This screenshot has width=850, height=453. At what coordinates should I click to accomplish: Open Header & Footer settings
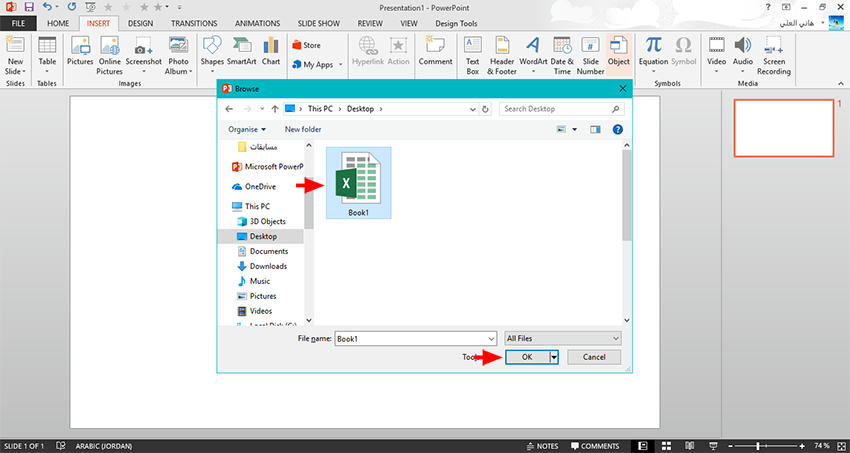coord(502,56)
